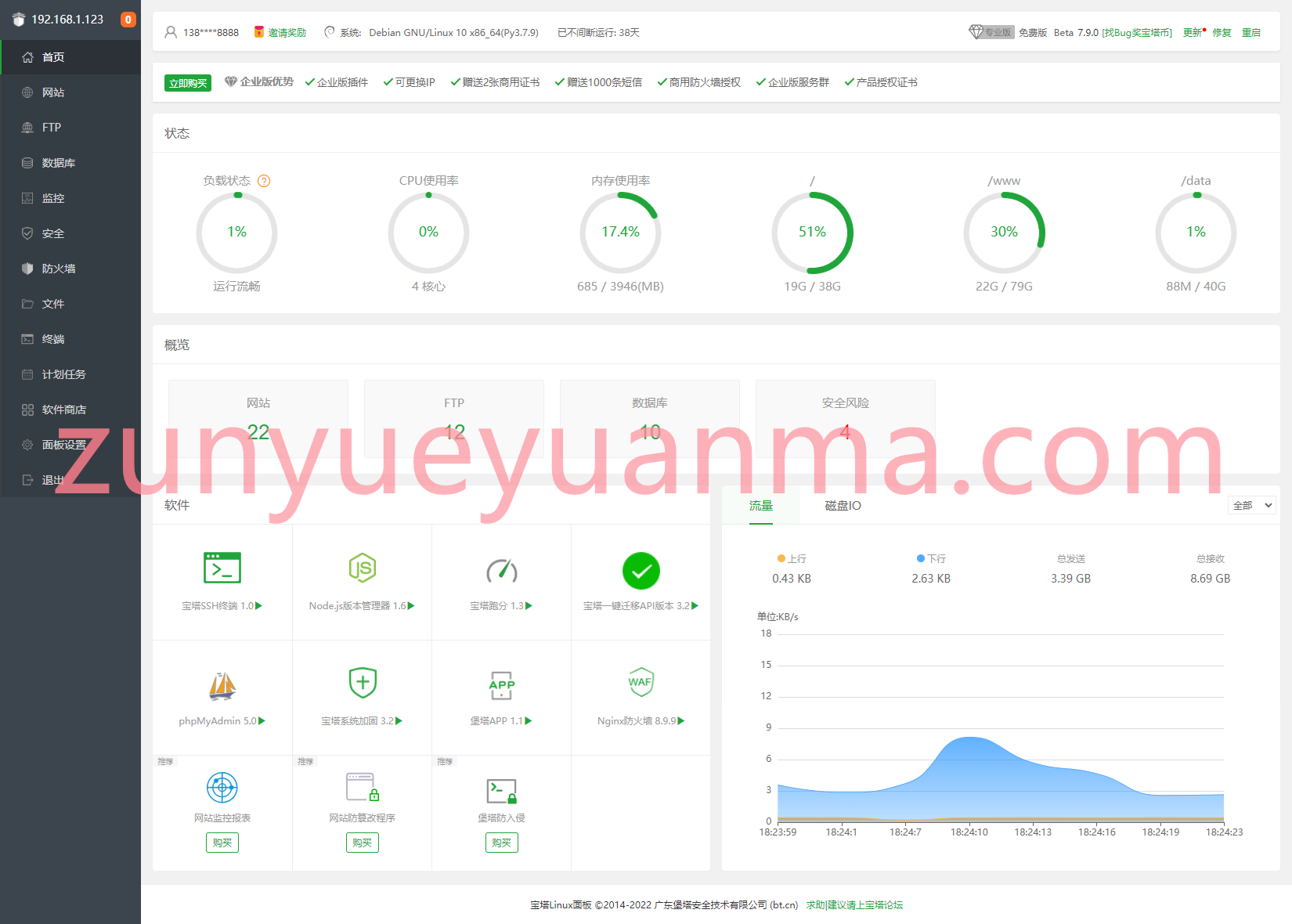
Task: Open 堡塔APP icon
Action: pos(502,685)
